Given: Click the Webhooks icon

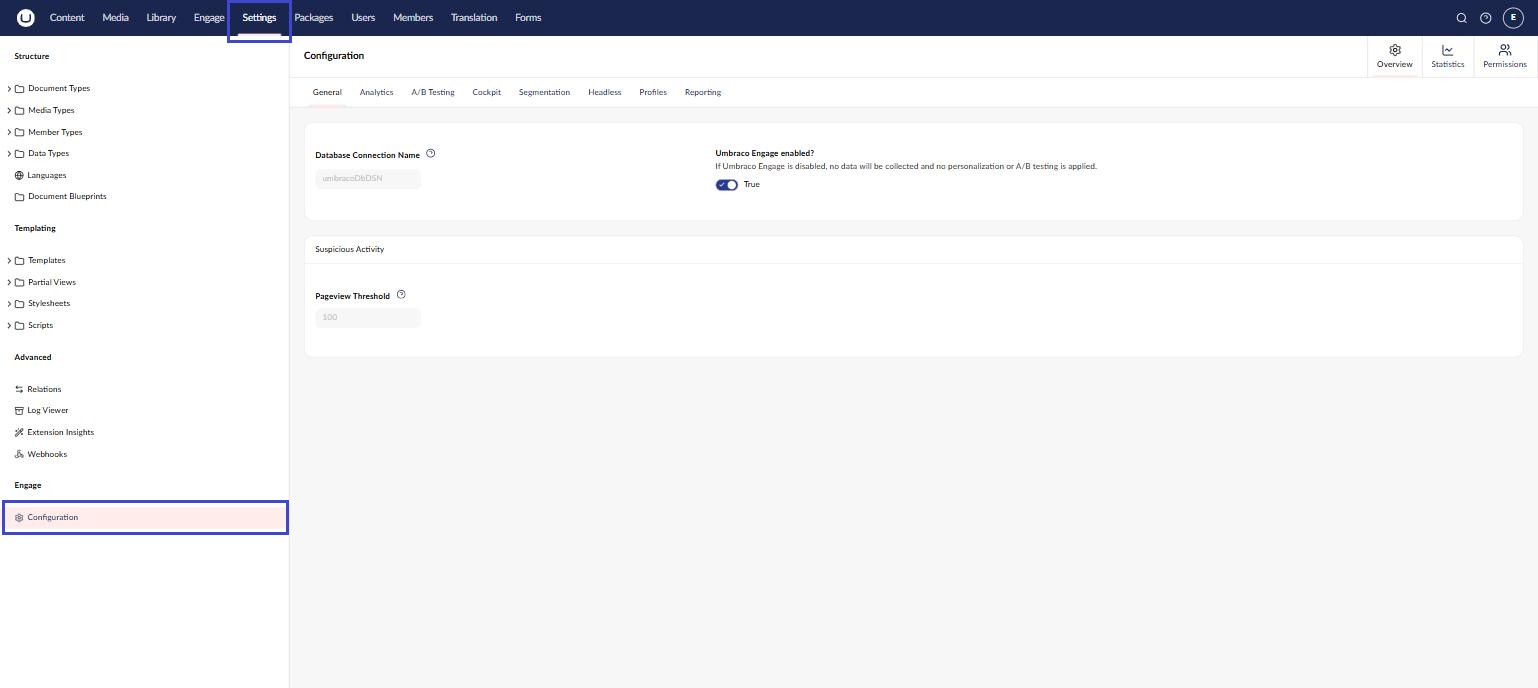Looking at the screenshot, I should pyautogui.click(x=19, y=454).
